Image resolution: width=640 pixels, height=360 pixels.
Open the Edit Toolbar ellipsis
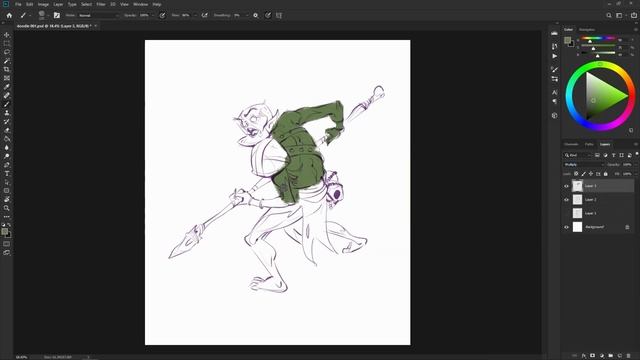[7, 216]
